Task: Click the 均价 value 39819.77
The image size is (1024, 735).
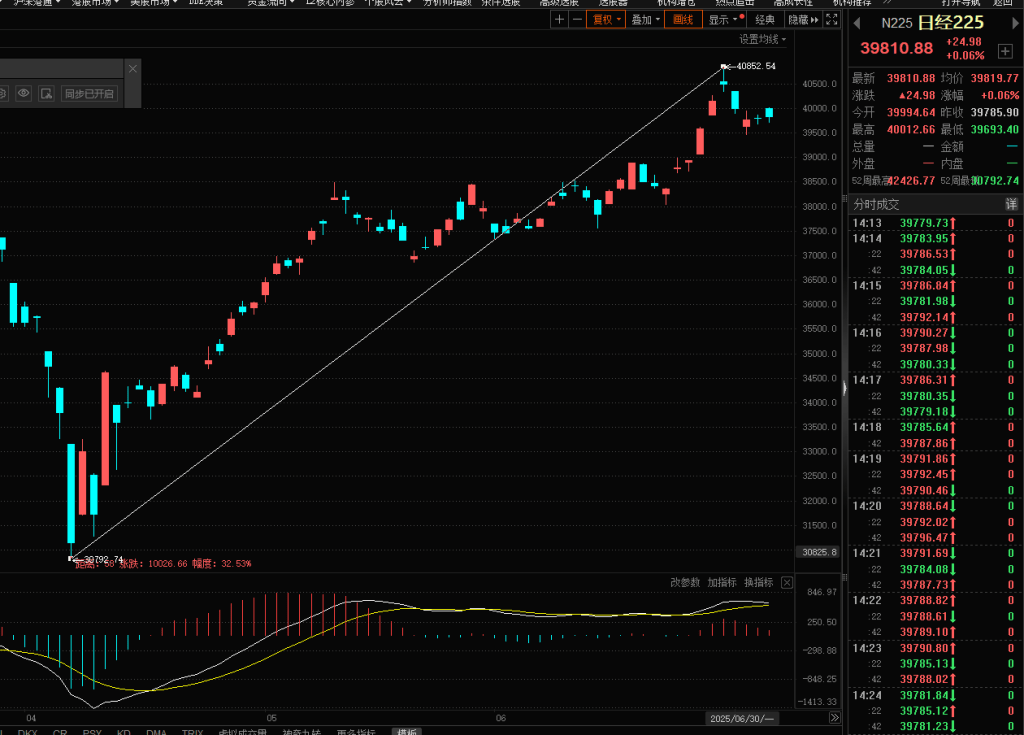Action: tap(994, 78)
